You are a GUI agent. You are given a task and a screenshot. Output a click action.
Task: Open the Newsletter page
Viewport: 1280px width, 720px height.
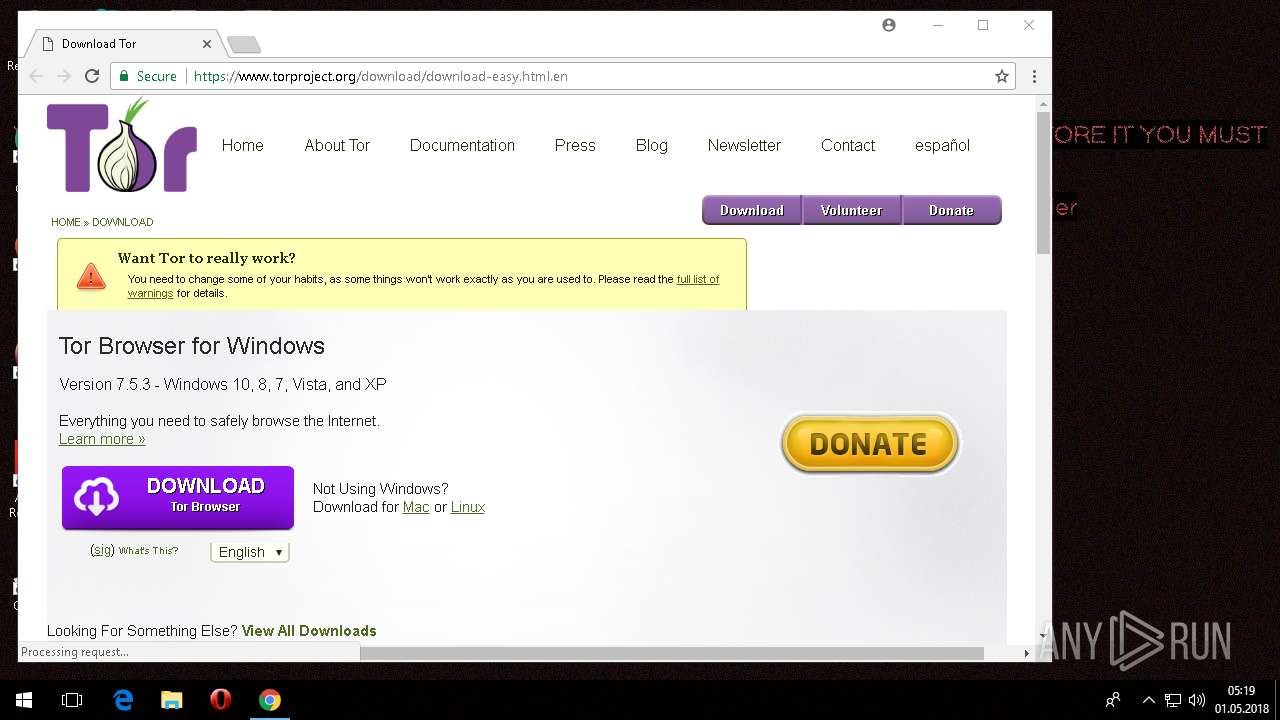(x=744, y=145)
